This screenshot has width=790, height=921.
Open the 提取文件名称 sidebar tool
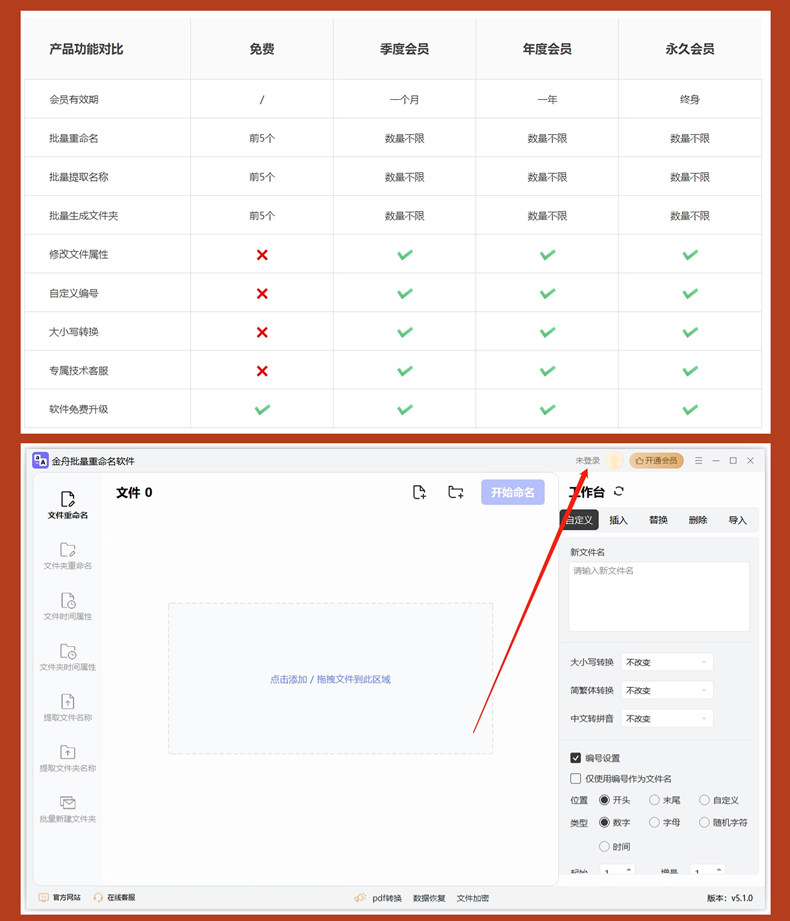click(68, 707)
